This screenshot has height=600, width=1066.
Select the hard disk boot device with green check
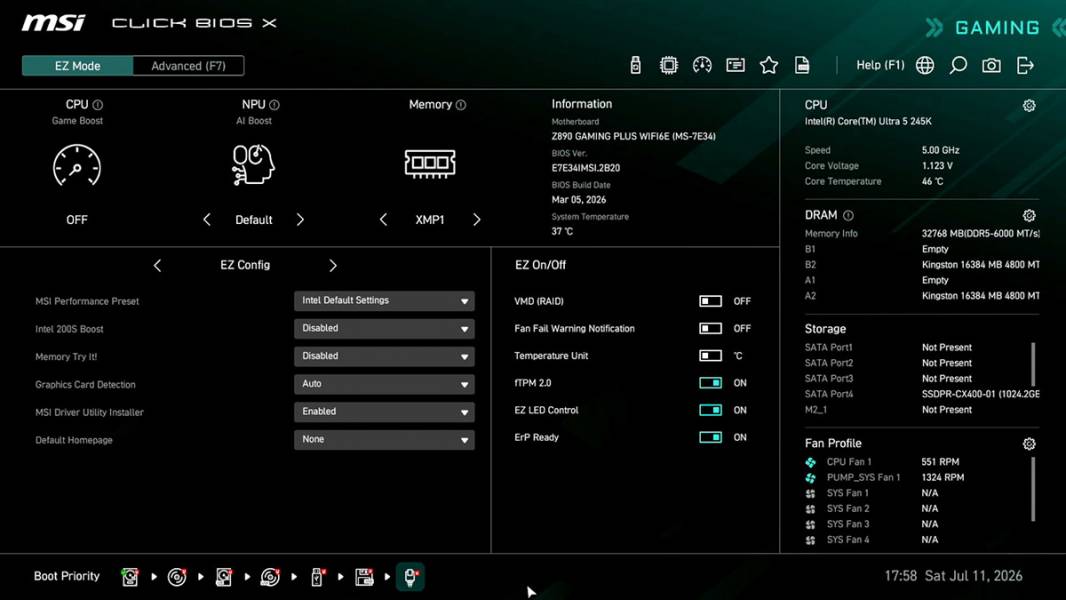click(130, 577)
